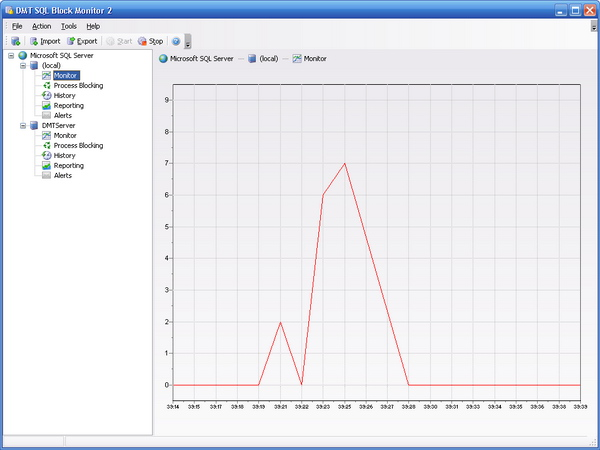
Task: Open Alerts under (local)
Action: (x=63, y=116)
